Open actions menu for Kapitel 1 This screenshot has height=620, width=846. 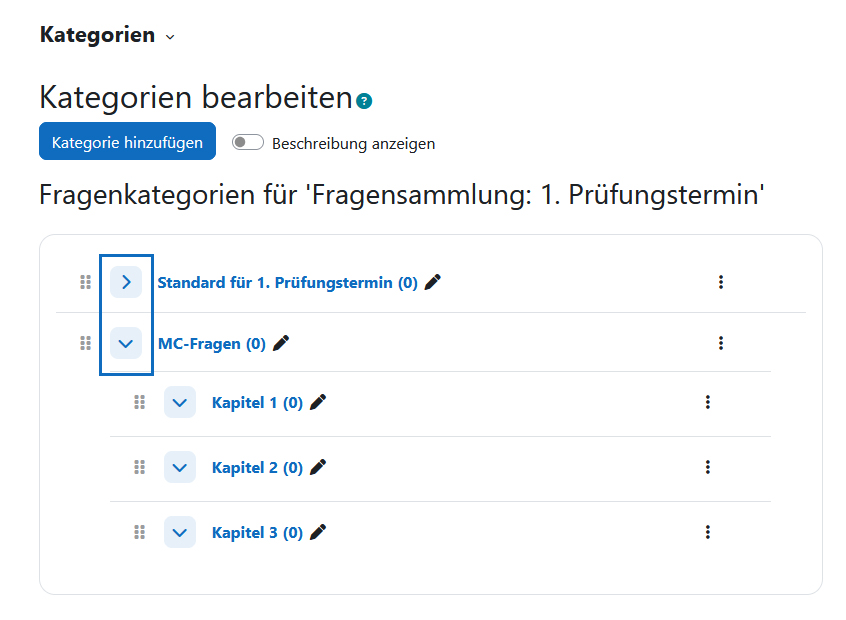pyautogui.click(x=708, y=402)
